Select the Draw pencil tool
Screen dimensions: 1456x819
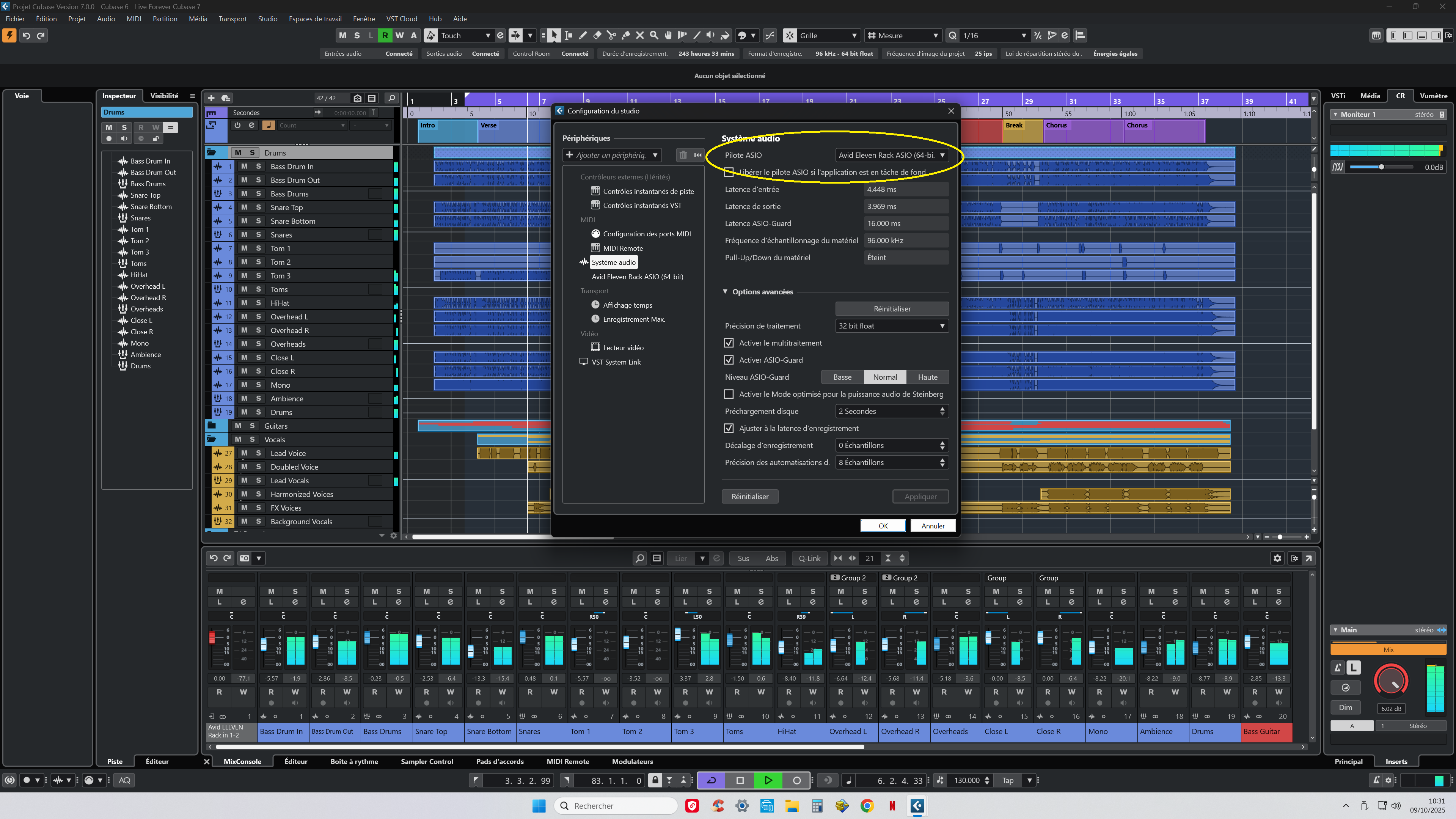(583, 36)
